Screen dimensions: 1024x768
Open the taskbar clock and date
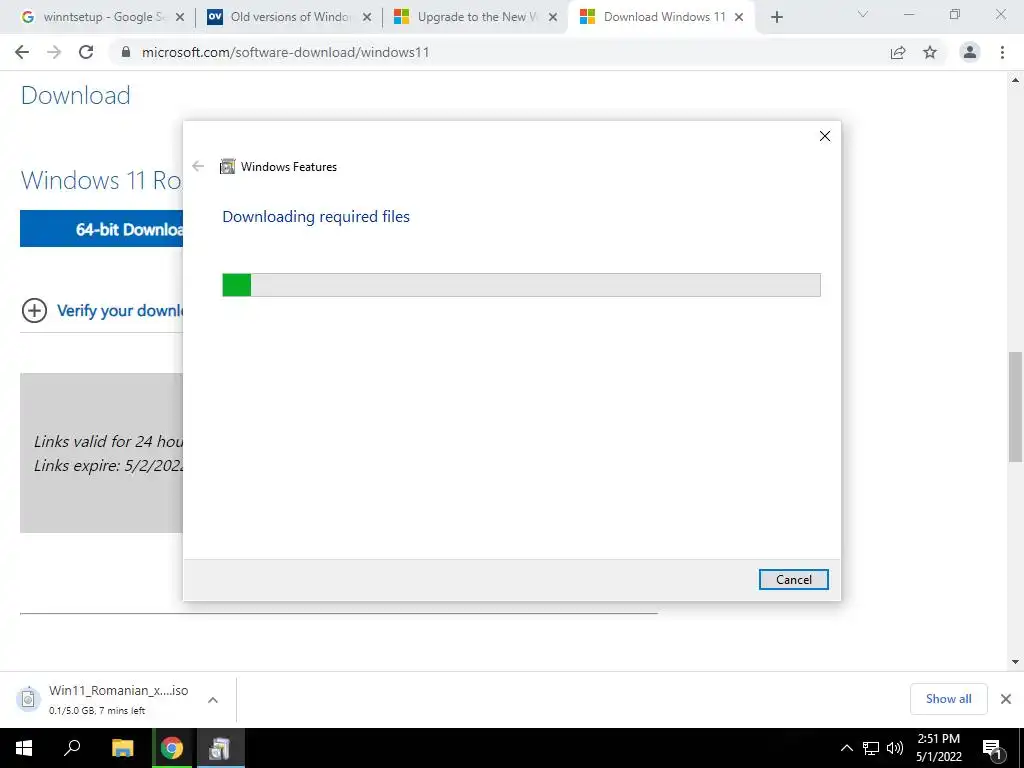(x=939, y=748)
